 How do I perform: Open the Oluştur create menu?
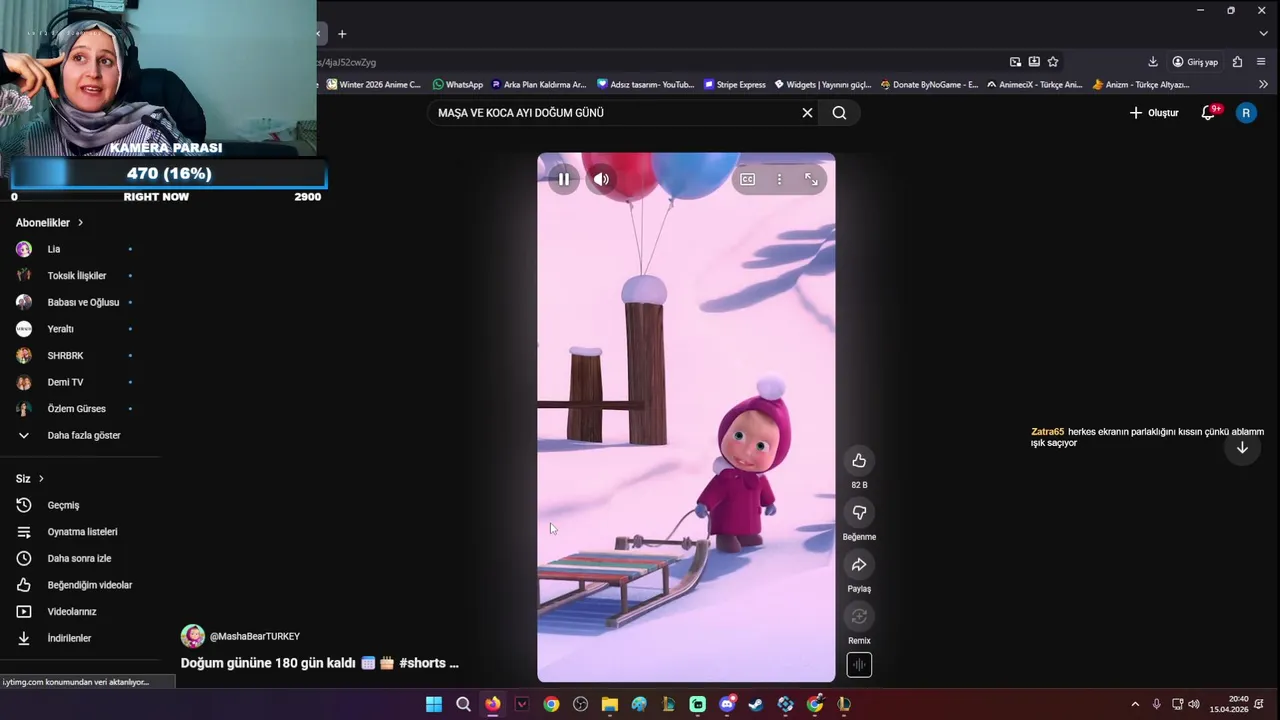(1154, 113)
